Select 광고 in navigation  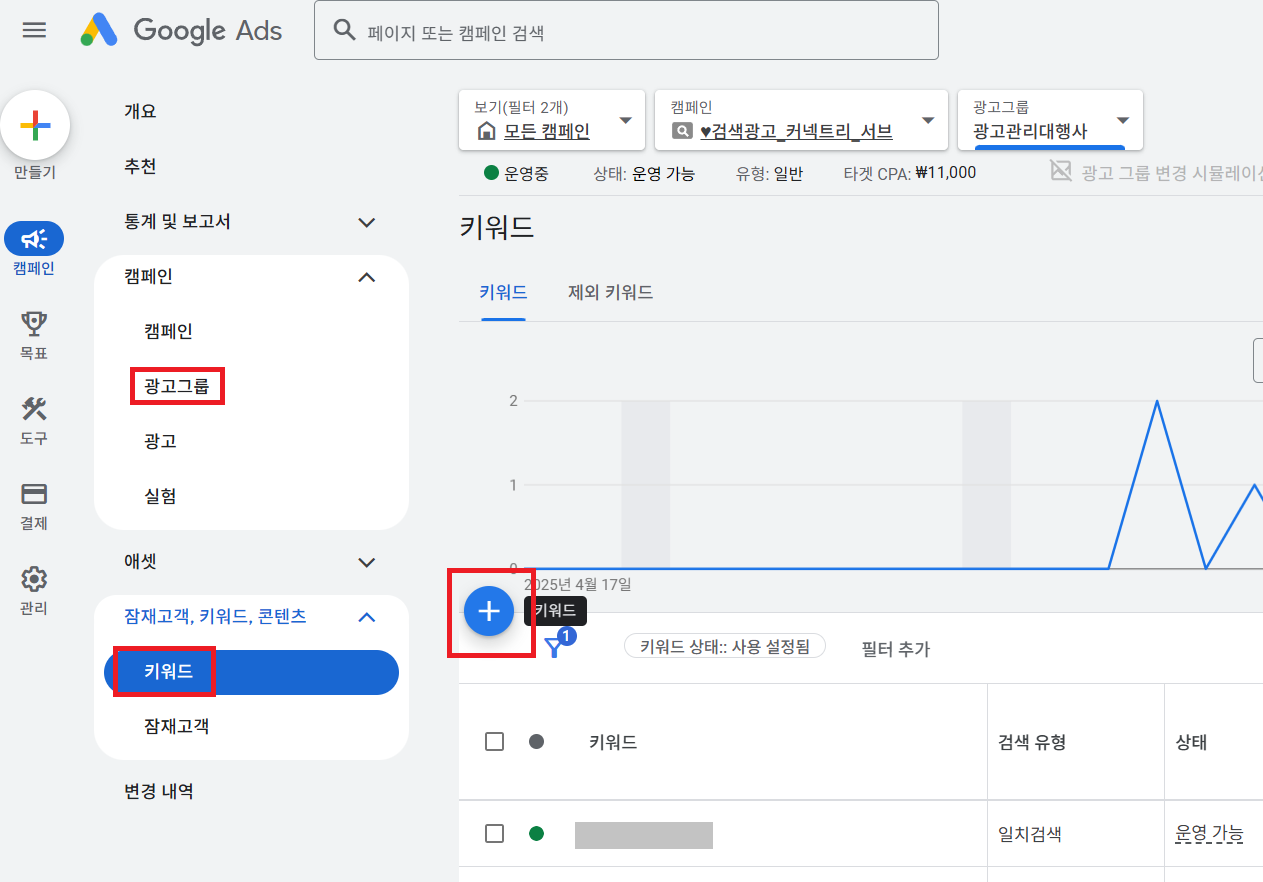click(160, 441)
